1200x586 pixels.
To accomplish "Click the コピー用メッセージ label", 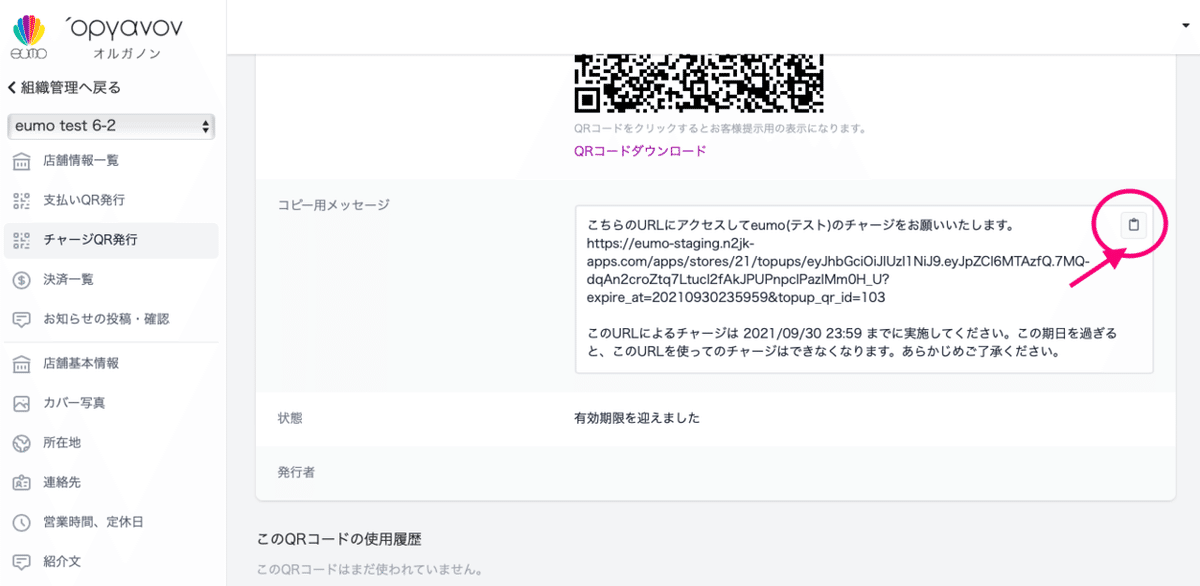I will pos(333,205).
